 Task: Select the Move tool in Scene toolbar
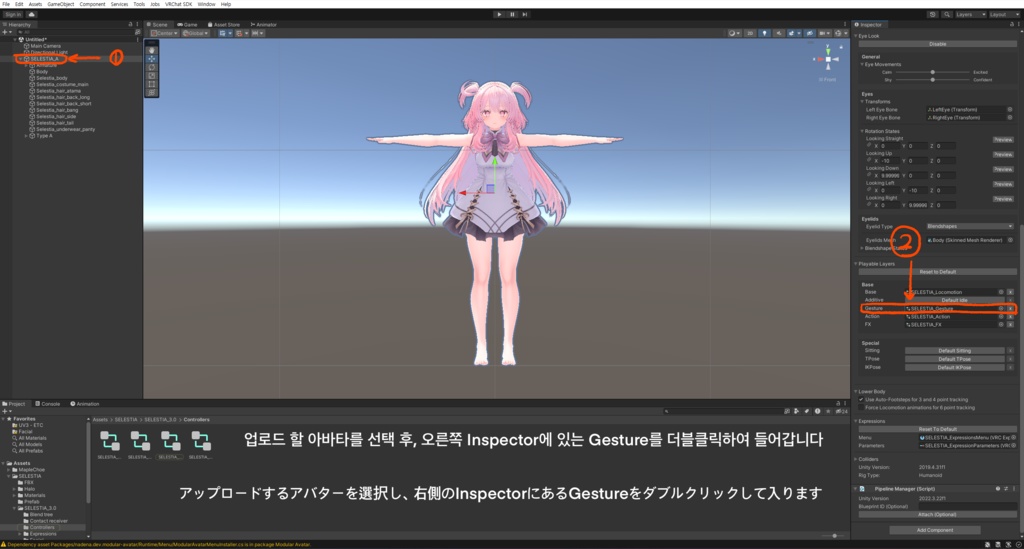(x=152, y=59)
